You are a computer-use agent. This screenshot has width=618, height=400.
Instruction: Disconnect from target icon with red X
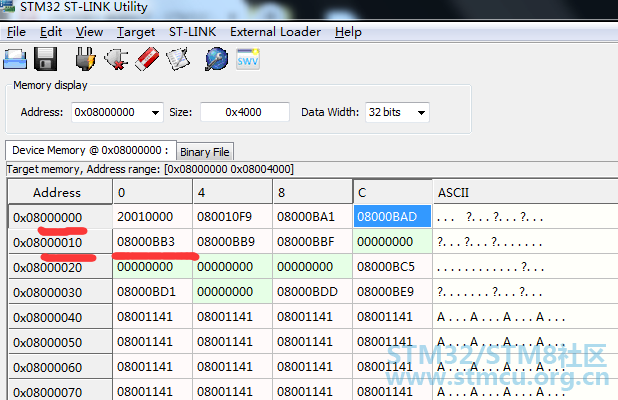(116, 60)
